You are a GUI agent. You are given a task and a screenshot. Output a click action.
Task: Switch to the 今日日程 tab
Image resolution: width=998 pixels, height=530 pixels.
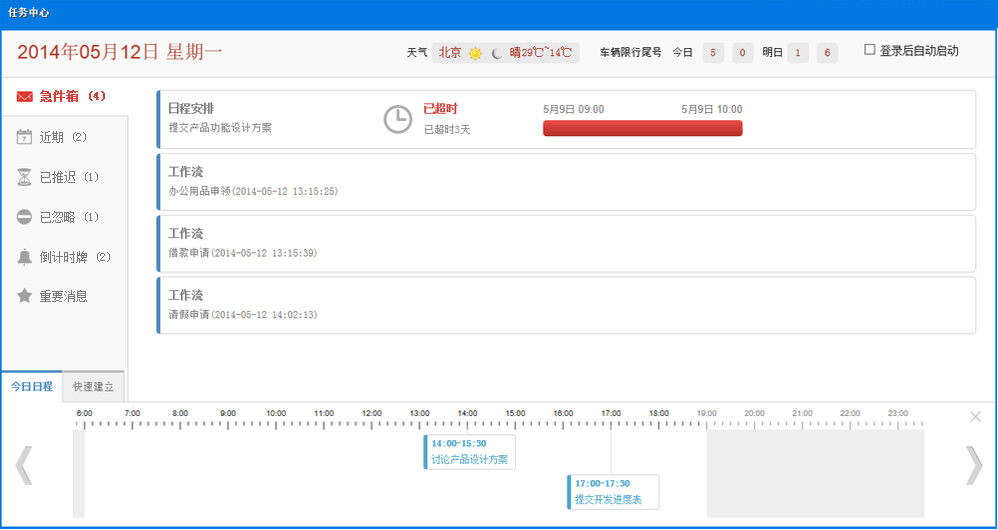tap(31, 386)
